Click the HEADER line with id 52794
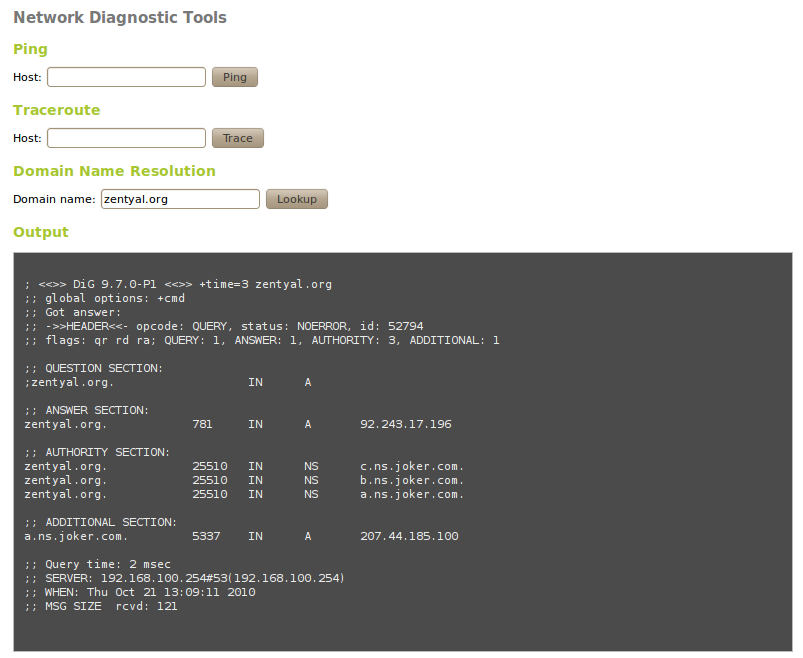Image resolution: width=803 pixels, height=658 pixels. pyautogui.click(x=224, y=326)
